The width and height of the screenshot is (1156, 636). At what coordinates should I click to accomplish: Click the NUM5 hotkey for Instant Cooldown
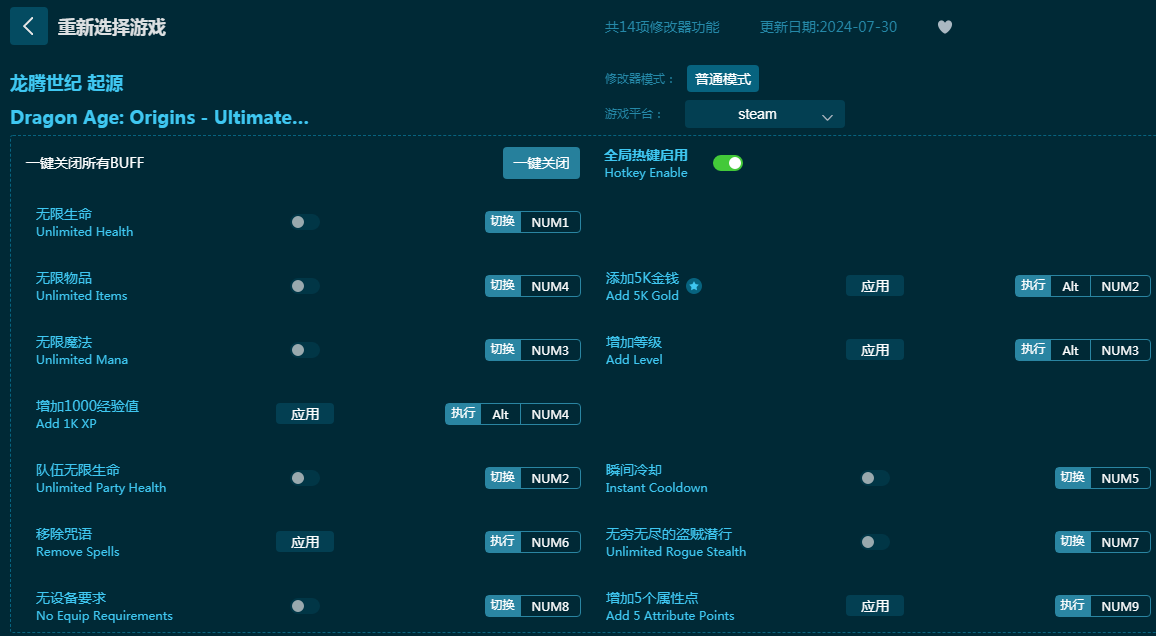coord(1102,478)
